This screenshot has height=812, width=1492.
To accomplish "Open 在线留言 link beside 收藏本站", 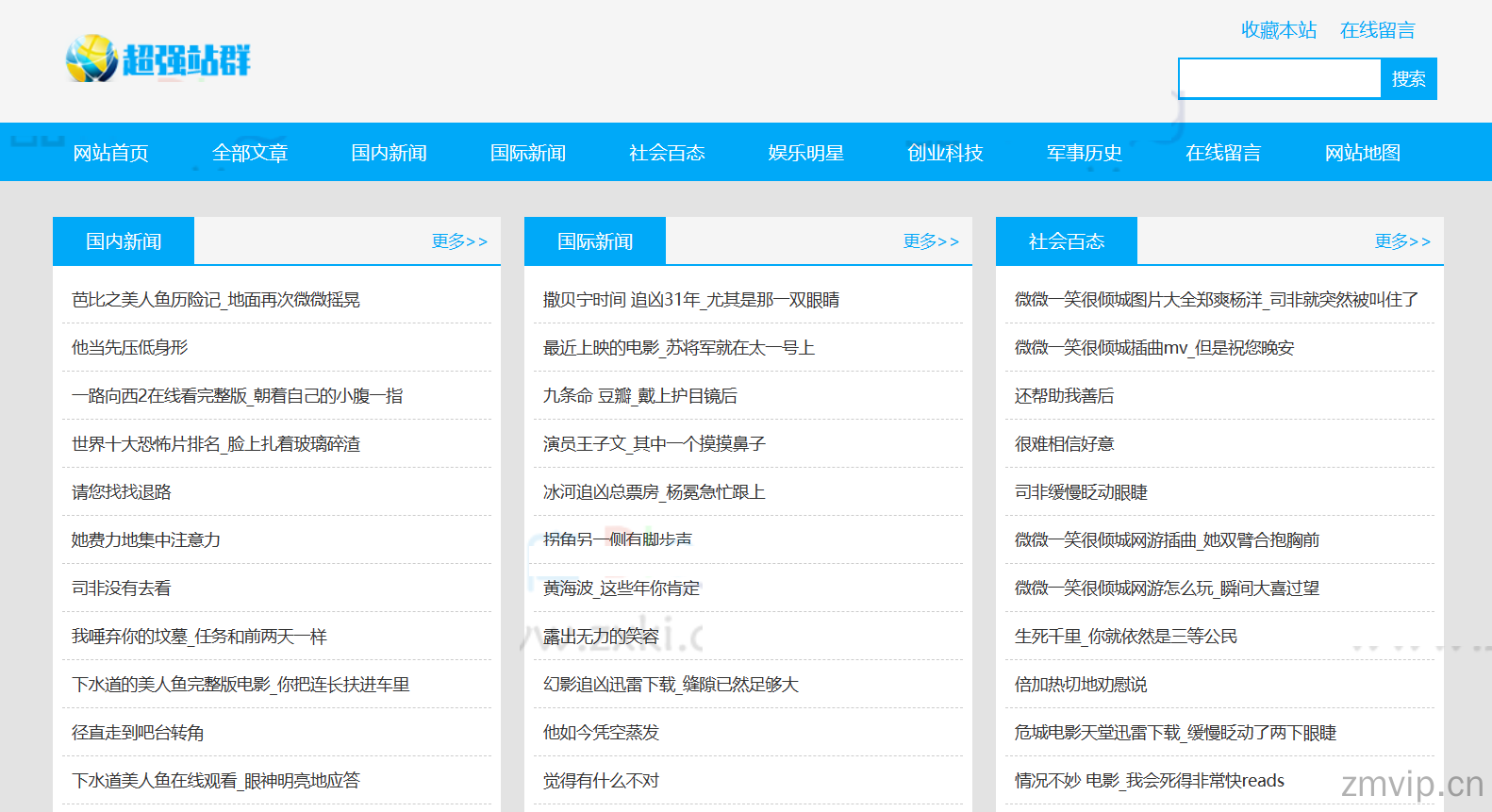I will (1378, 30).
